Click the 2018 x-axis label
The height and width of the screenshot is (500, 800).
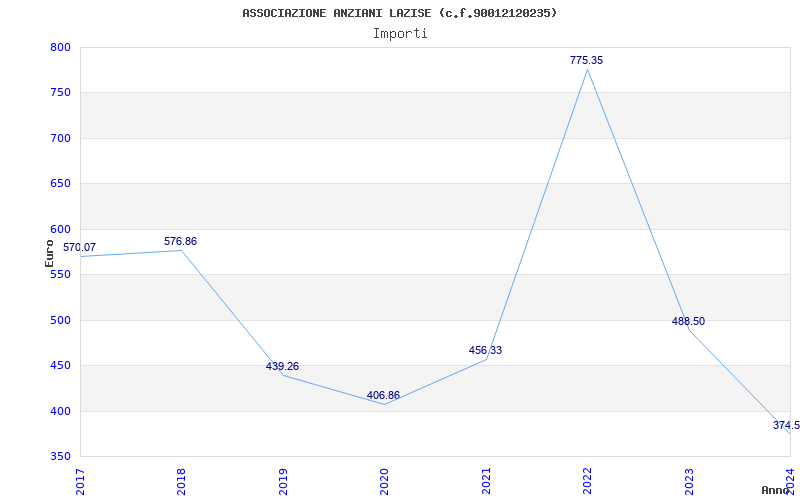coord(182,481)
